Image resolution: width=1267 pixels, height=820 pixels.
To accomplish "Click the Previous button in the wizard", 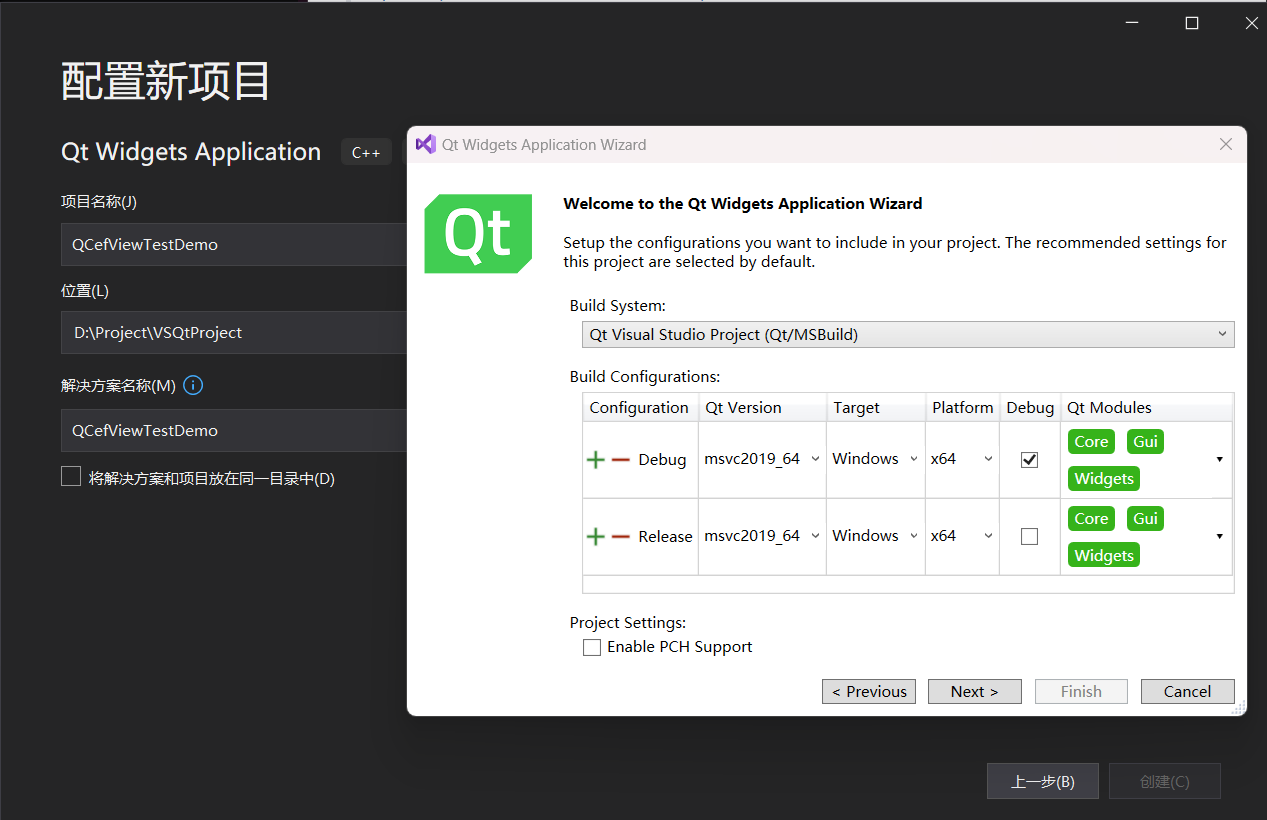I will [x=869, y=692].
